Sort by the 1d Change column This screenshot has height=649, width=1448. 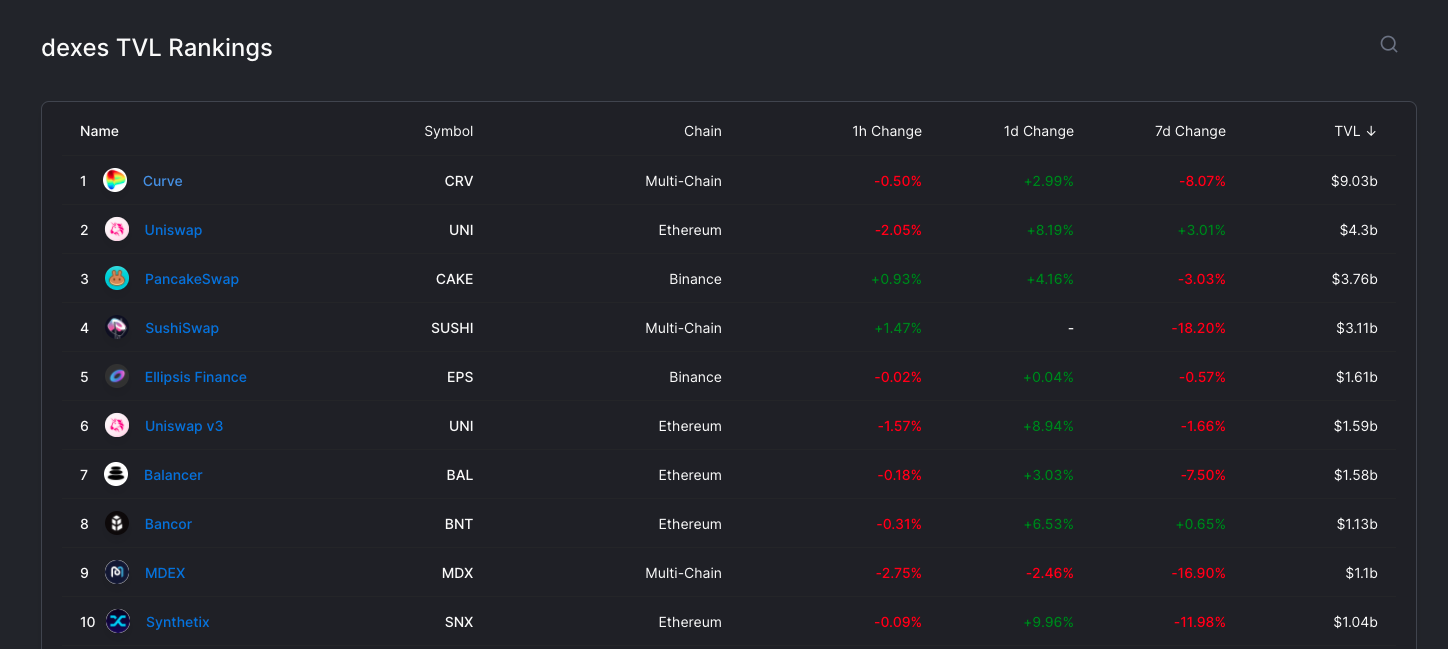1039,131
